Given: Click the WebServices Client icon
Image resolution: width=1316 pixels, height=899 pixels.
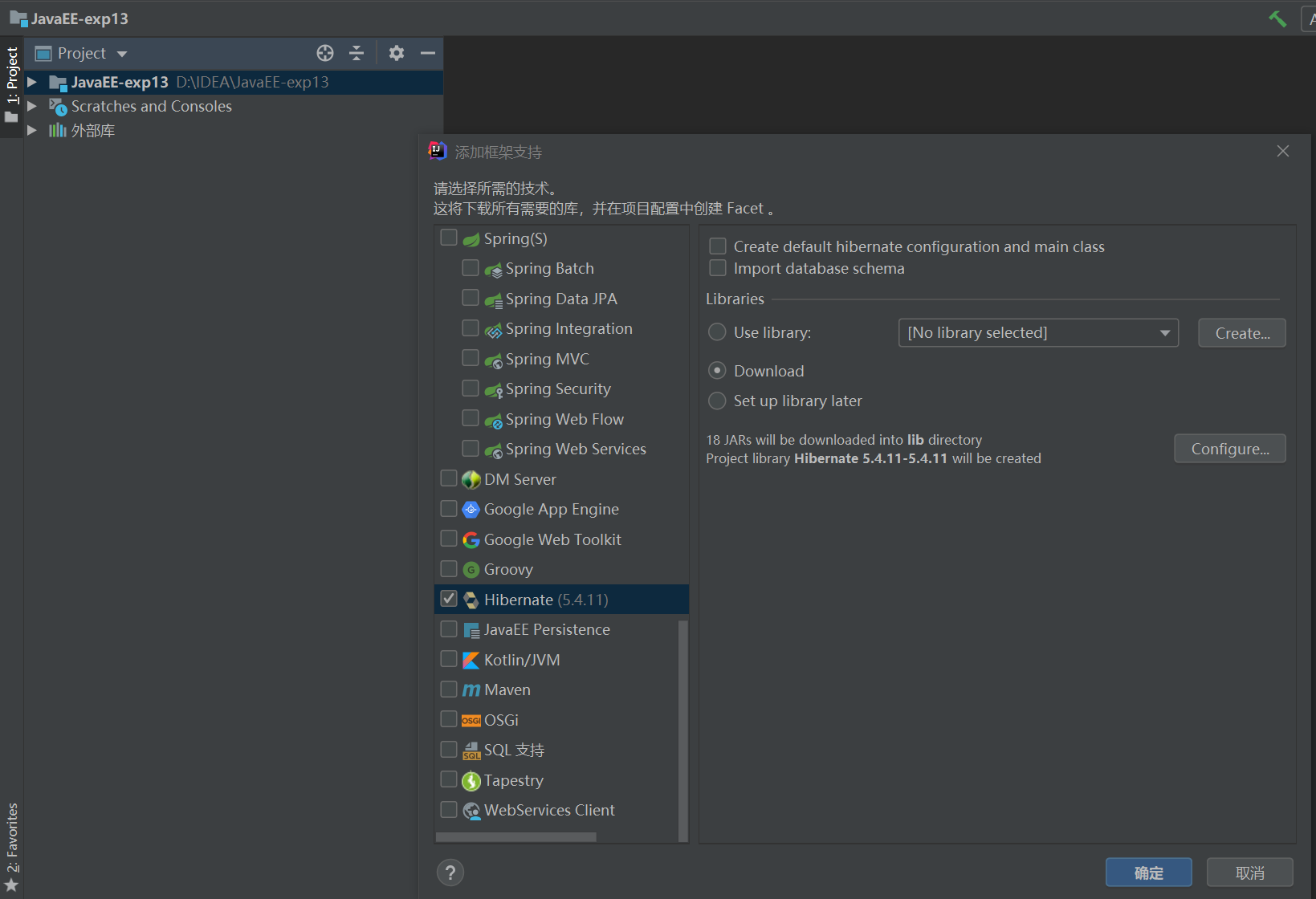Looking at the screenshot, I should pos(471,811).
